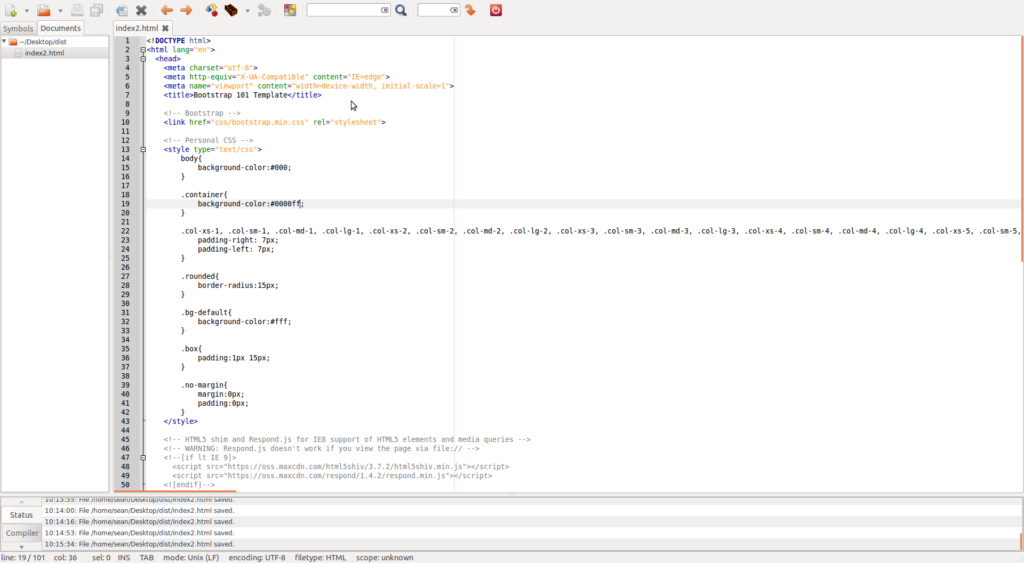Screen dimensions: 1024x563
Task: Click the 'scope: unknown' status entry
Action: click(385, 558)
